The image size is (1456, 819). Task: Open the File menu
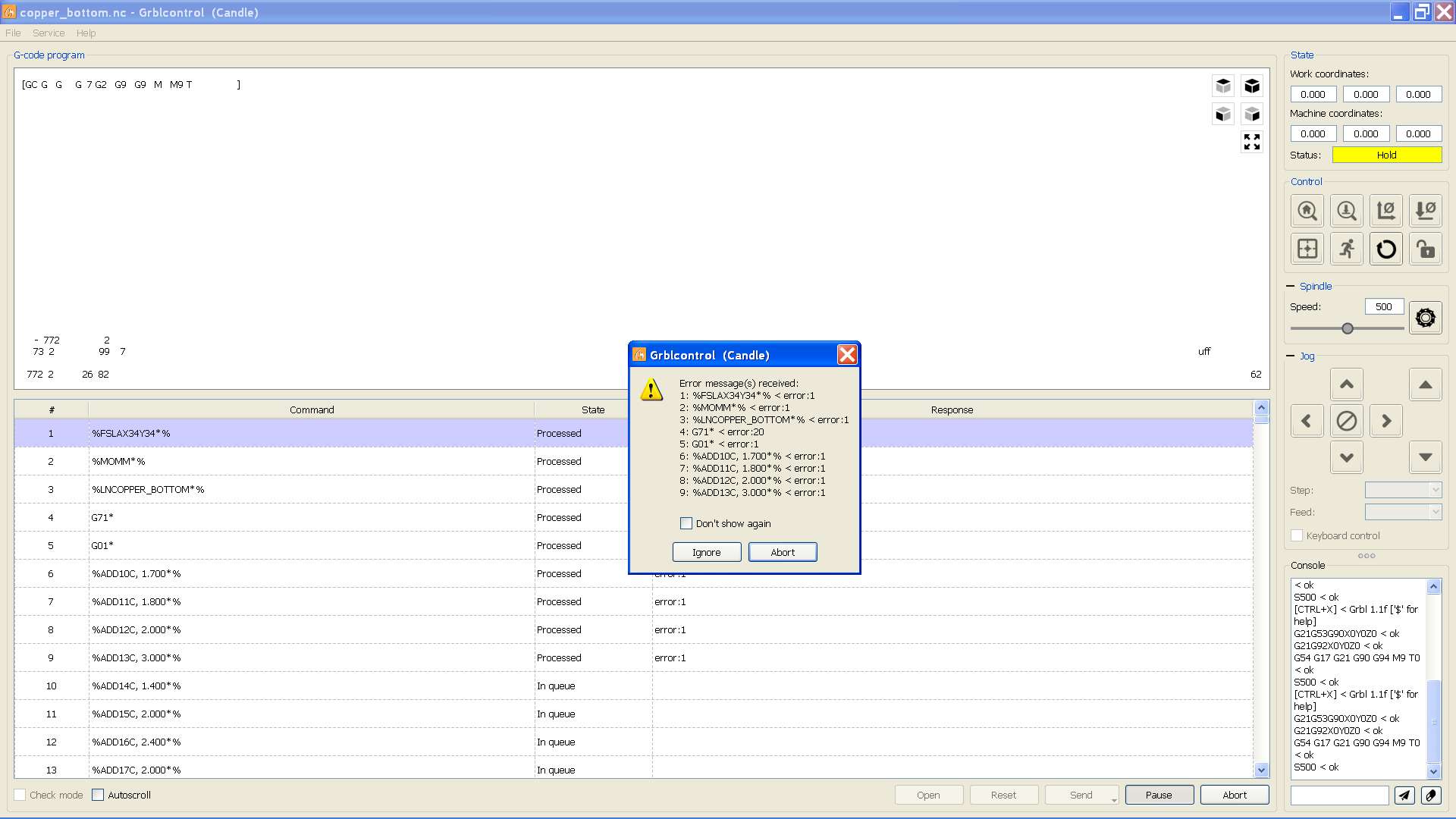click(13, 33)
